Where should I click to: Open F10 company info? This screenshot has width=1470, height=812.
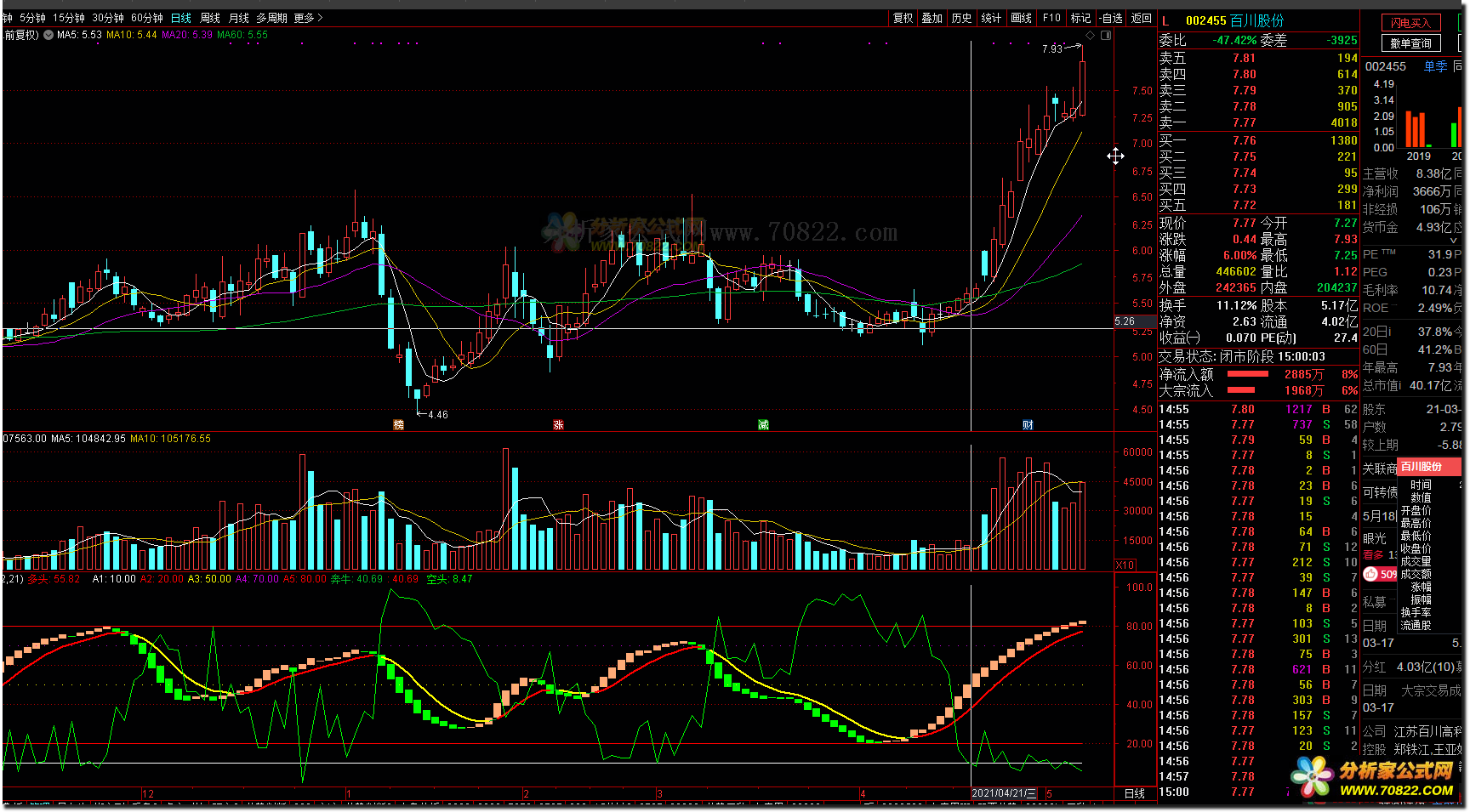[x=1051, y=18]
